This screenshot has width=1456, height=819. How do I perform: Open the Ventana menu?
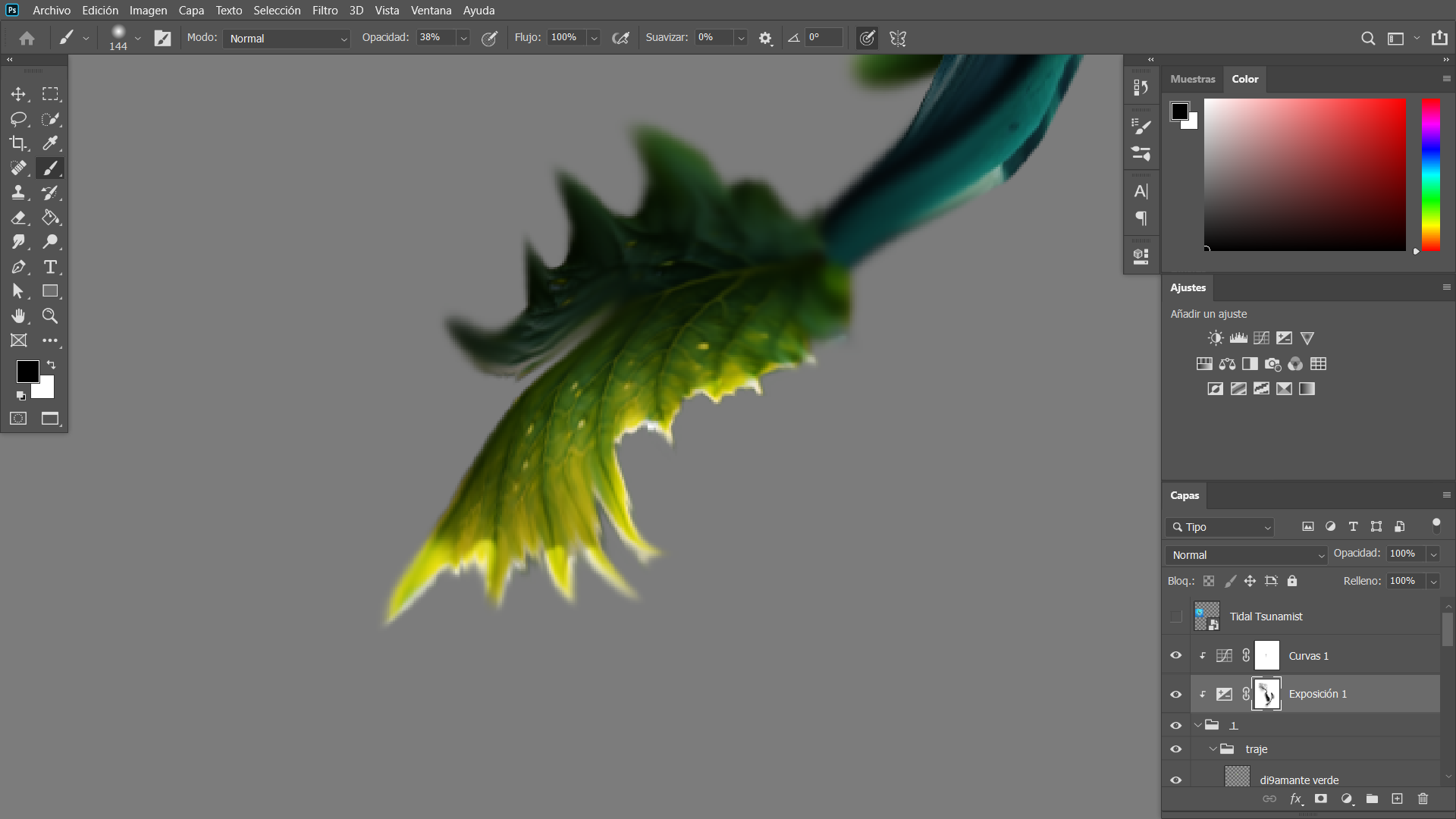click(x=431, y=11)
